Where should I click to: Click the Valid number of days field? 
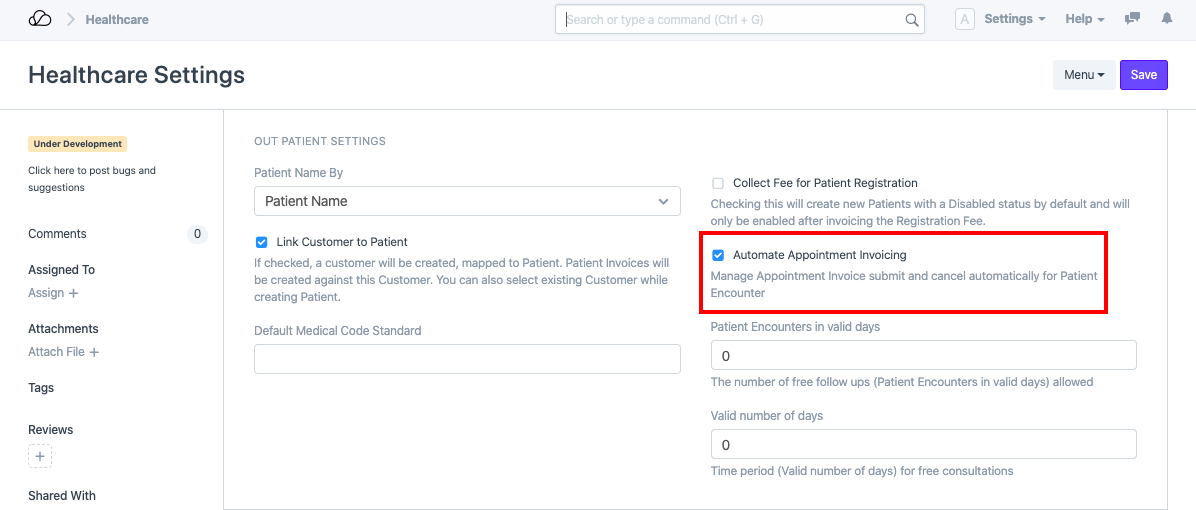click(x=923, y=444)
